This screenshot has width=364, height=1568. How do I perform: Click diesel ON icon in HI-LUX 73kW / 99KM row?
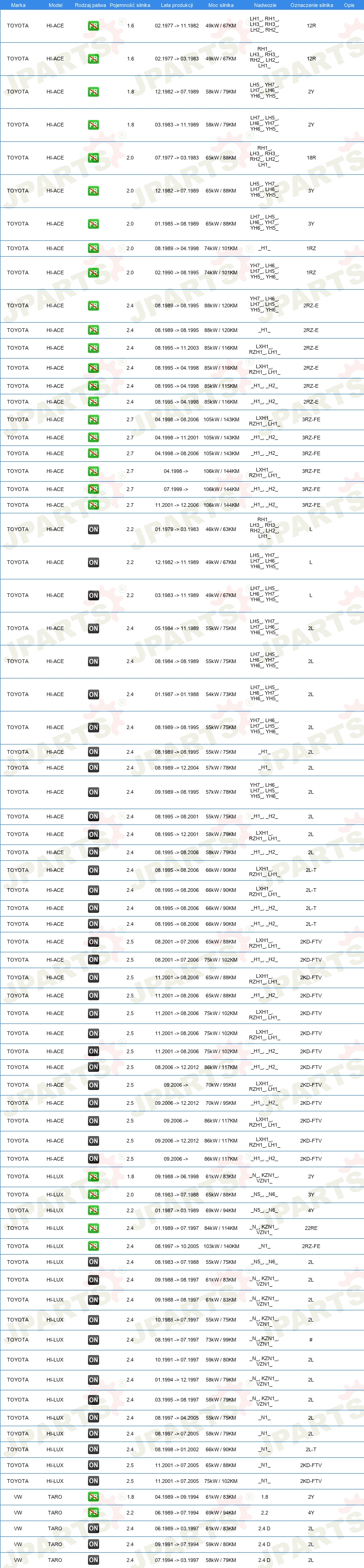pos(93,1340)
